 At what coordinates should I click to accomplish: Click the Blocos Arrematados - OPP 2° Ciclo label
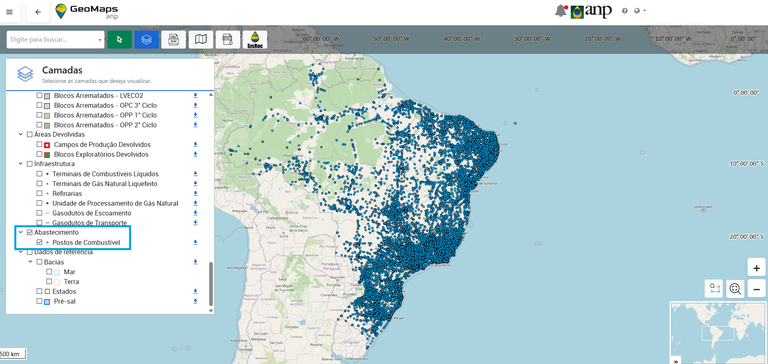[105, 125]
